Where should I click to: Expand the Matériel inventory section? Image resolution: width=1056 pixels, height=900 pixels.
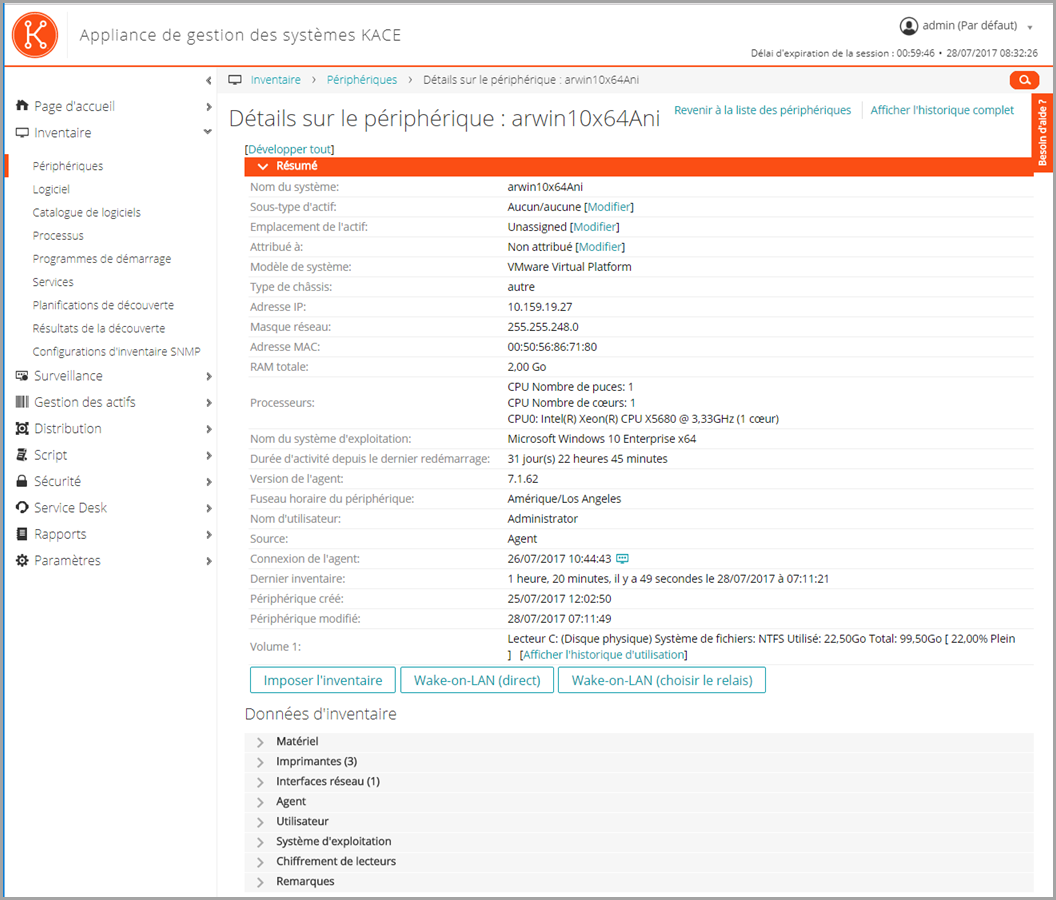(x=638, y=742)
